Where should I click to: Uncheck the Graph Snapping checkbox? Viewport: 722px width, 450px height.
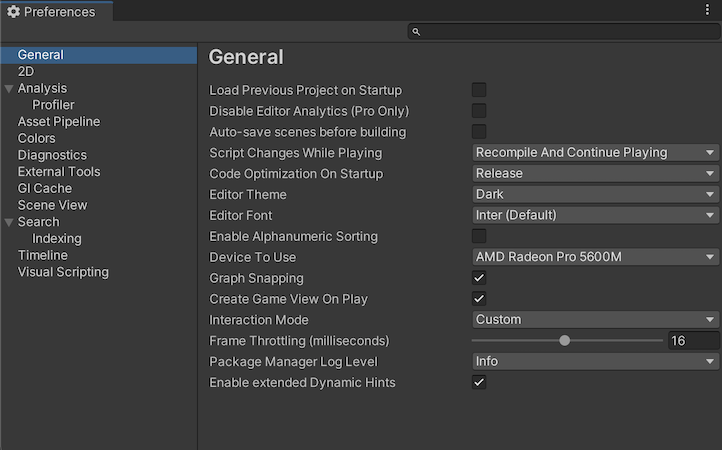click(x=479, y=278)
